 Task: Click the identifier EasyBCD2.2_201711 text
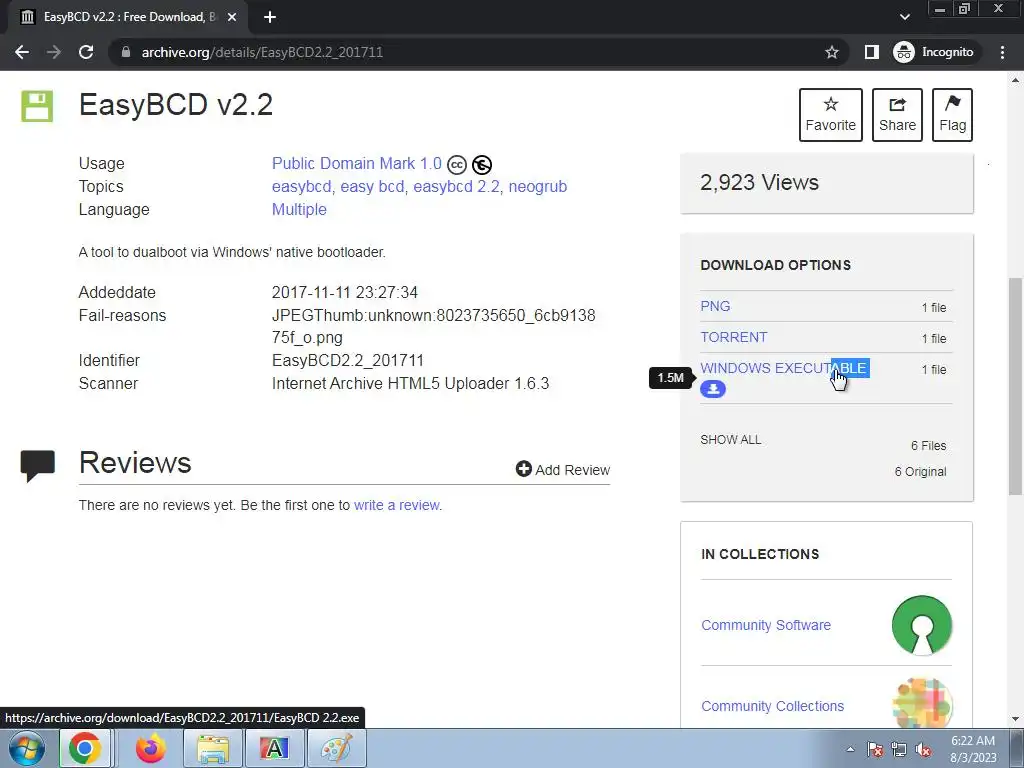pyautogui.click(x=347, y=360)
